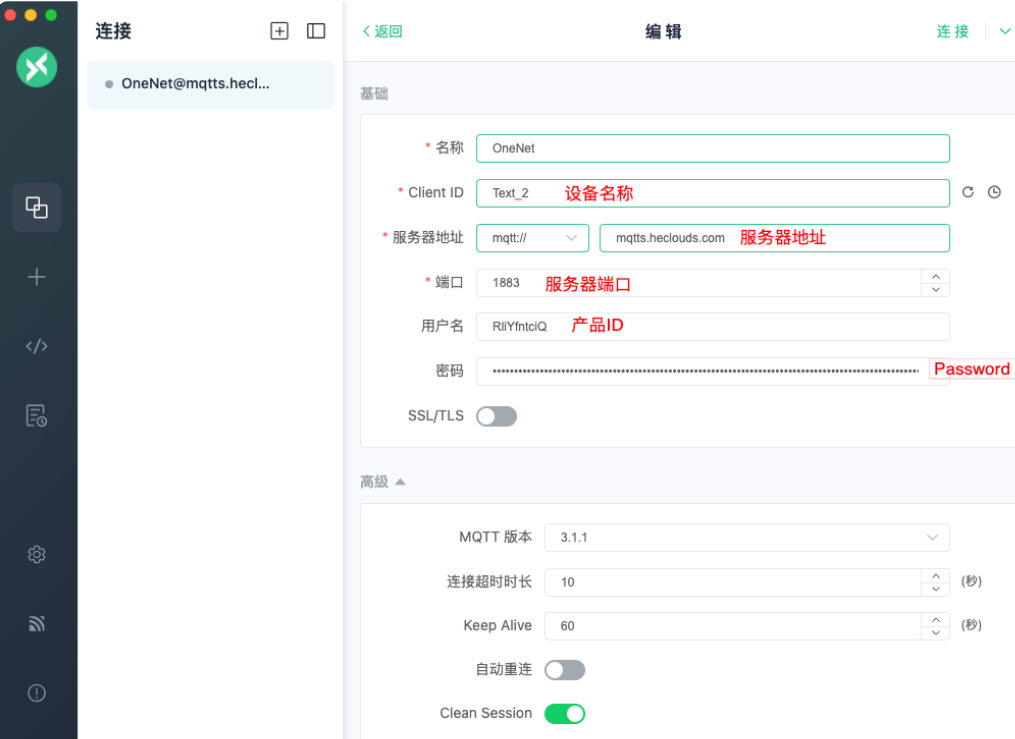
Task: Select the OneNet connection in the list
Action: (x=210, y=86)
